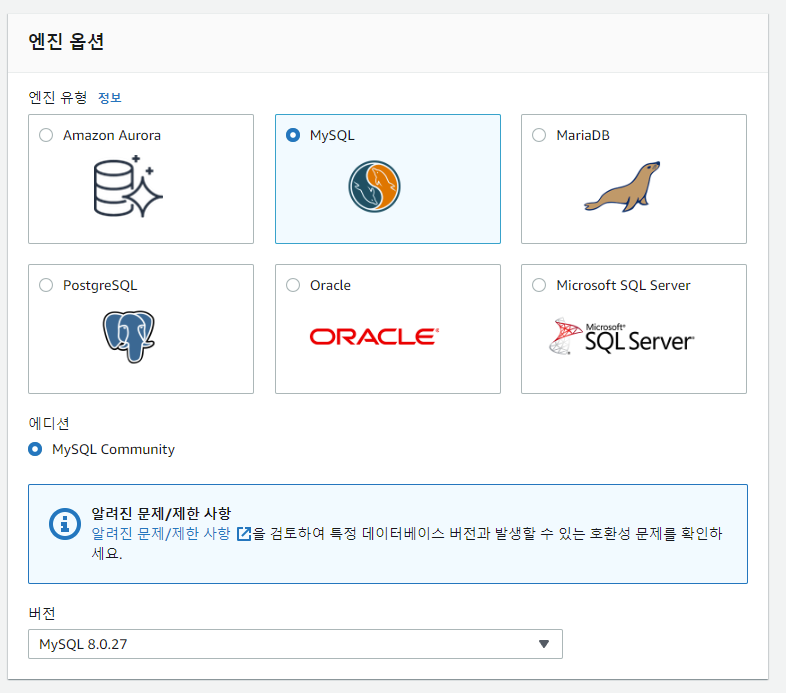Screen dimensions: 786x693
Task: Select the MySQL Community edition radio button
Action: pos(35,449)
